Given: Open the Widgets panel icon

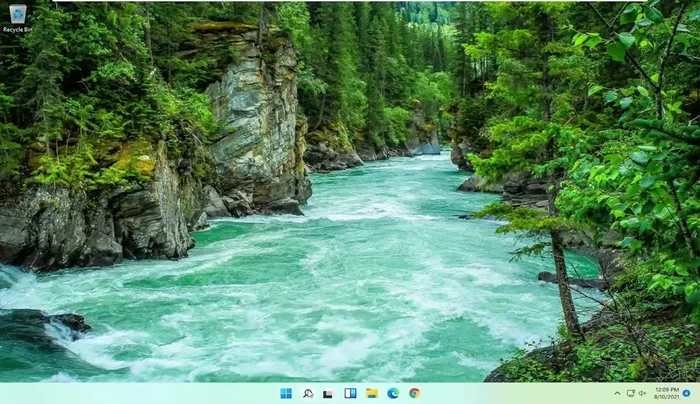Looking at the screenshot, I should (350, 393).
